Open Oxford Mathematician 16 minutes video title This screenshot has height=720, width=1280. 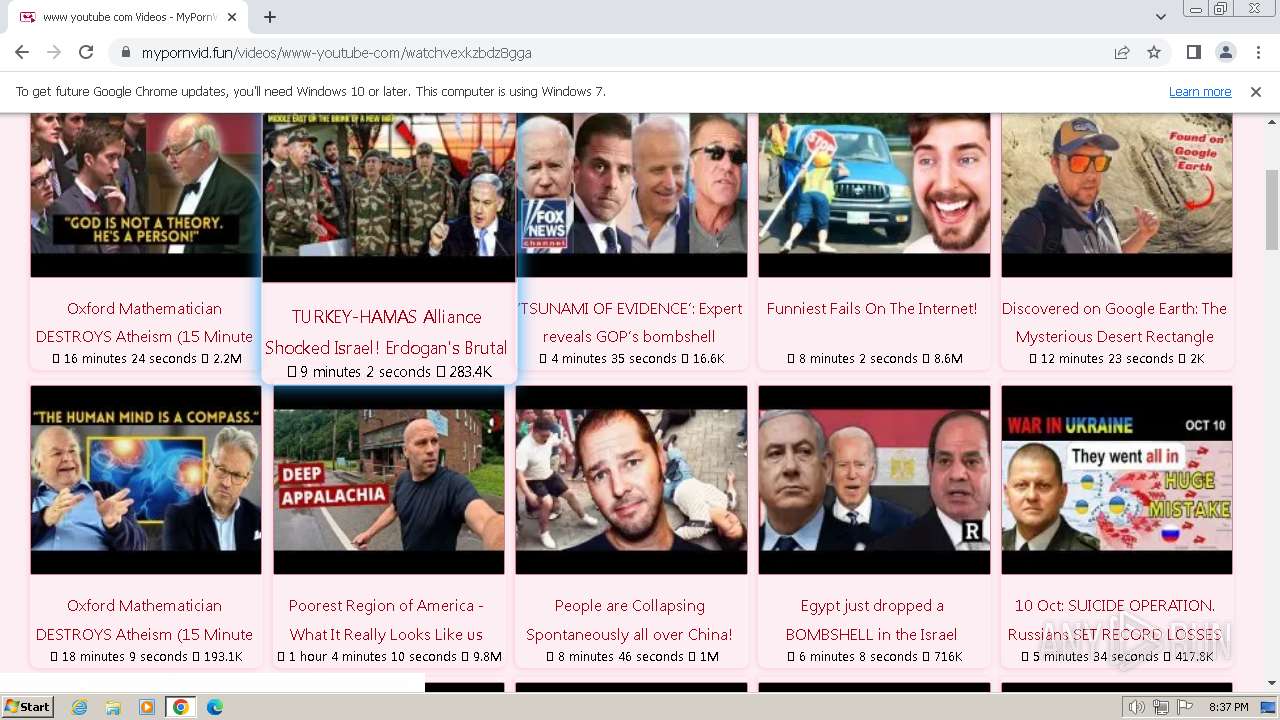click(145, 322)
